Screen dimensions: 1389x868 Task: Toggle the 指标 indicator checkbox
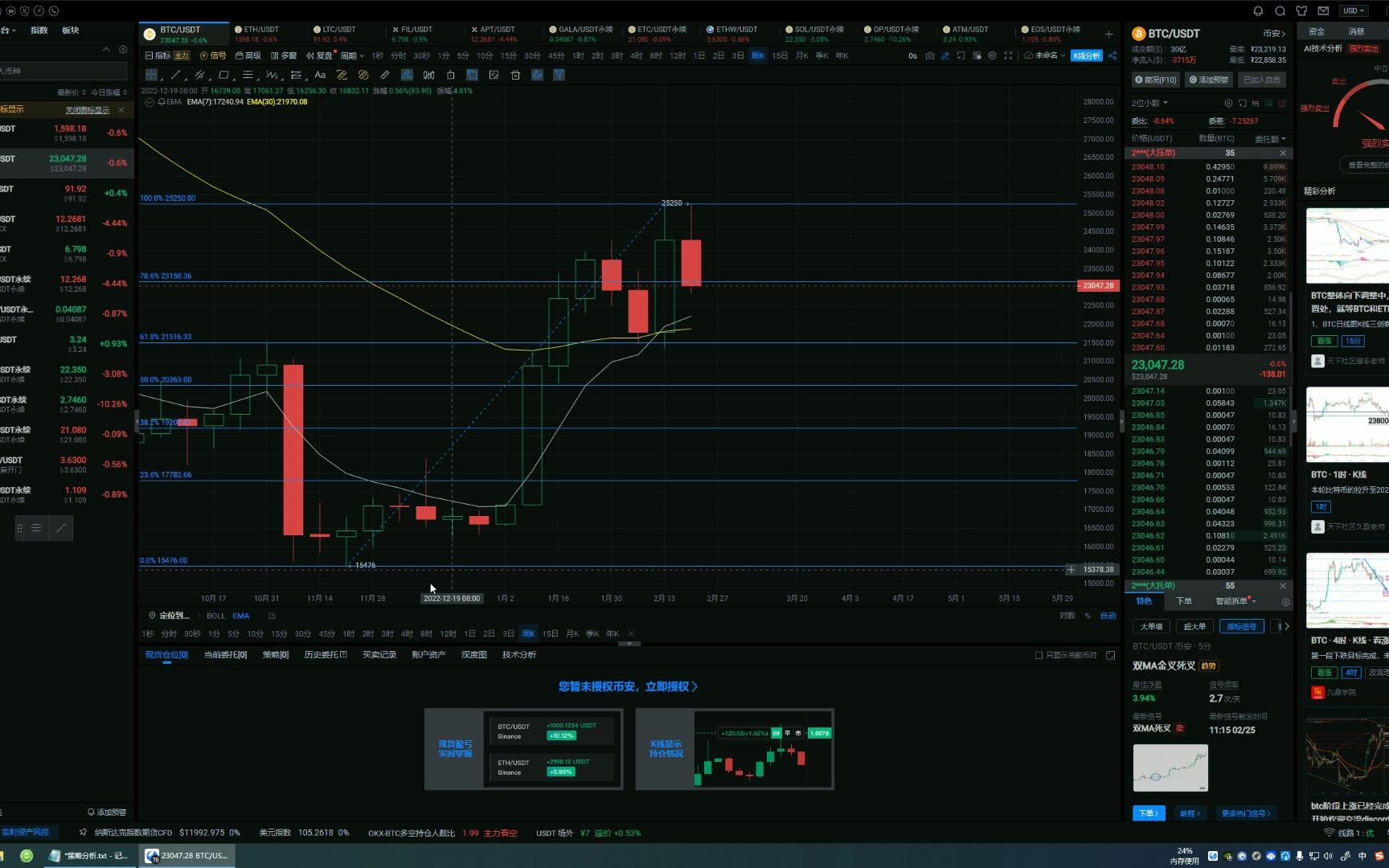tap(158, 55)
